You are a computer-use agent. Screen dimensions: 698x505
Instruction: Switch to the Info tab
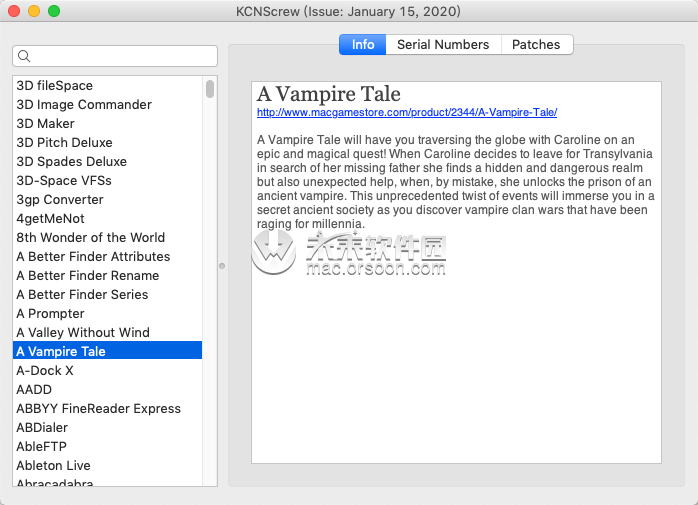point(362,45)
